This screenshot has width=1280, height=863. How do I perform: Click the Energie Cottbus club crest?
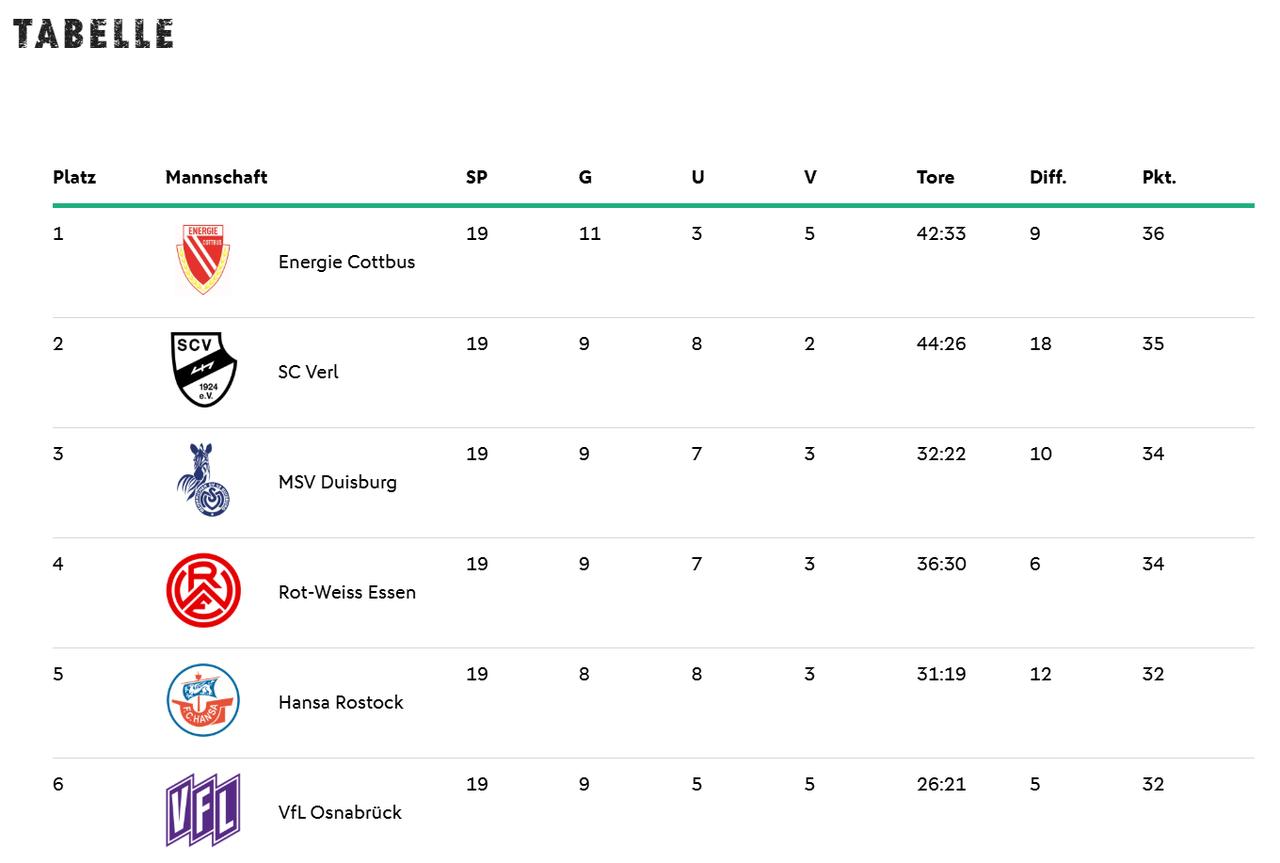tap(203, 259)
